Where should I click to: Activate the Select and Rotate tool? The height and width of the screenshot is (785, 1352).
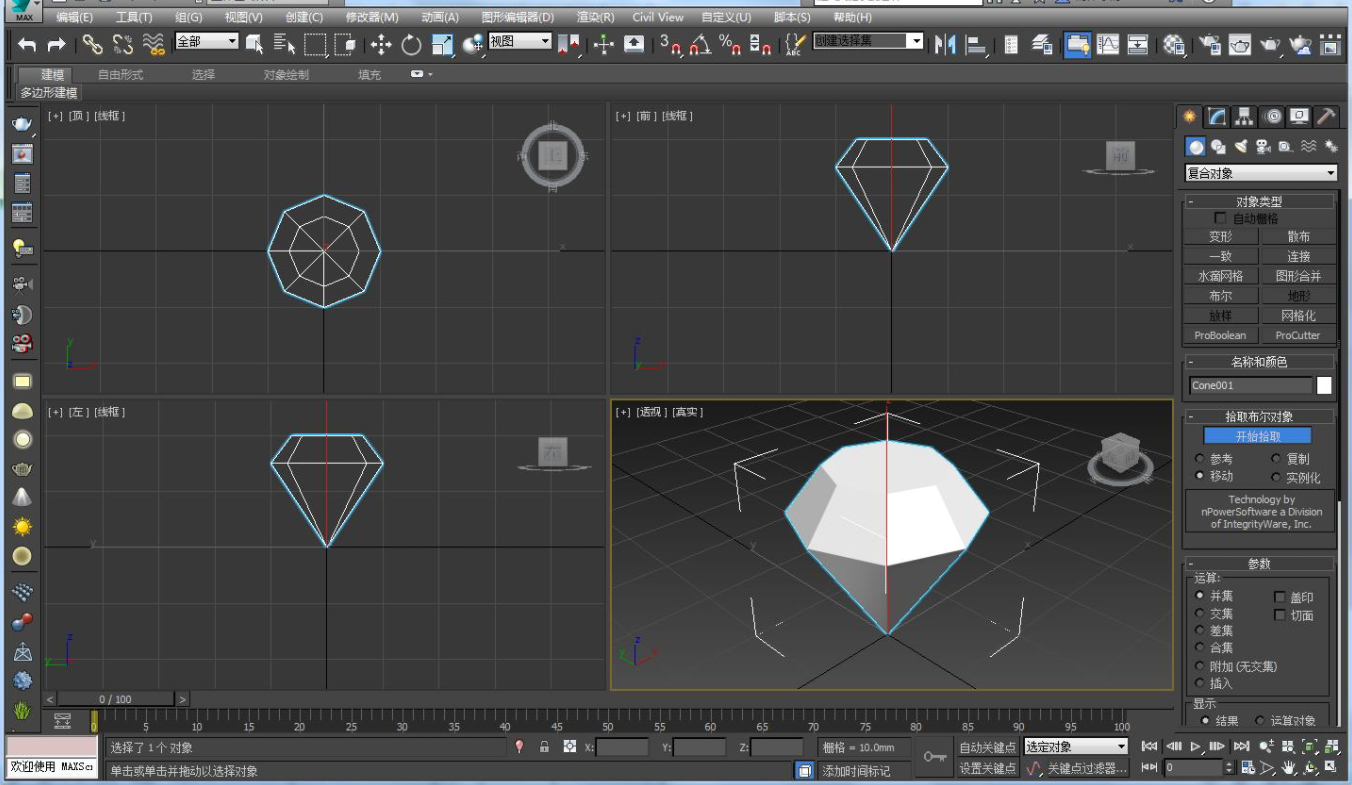411,44
